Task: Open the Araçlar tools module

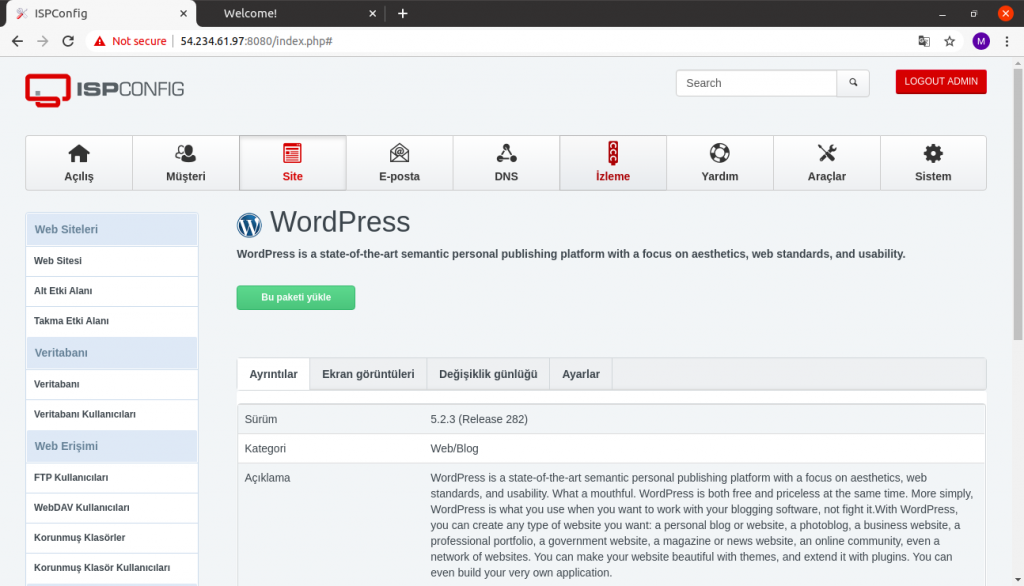Action: [827, 163]
